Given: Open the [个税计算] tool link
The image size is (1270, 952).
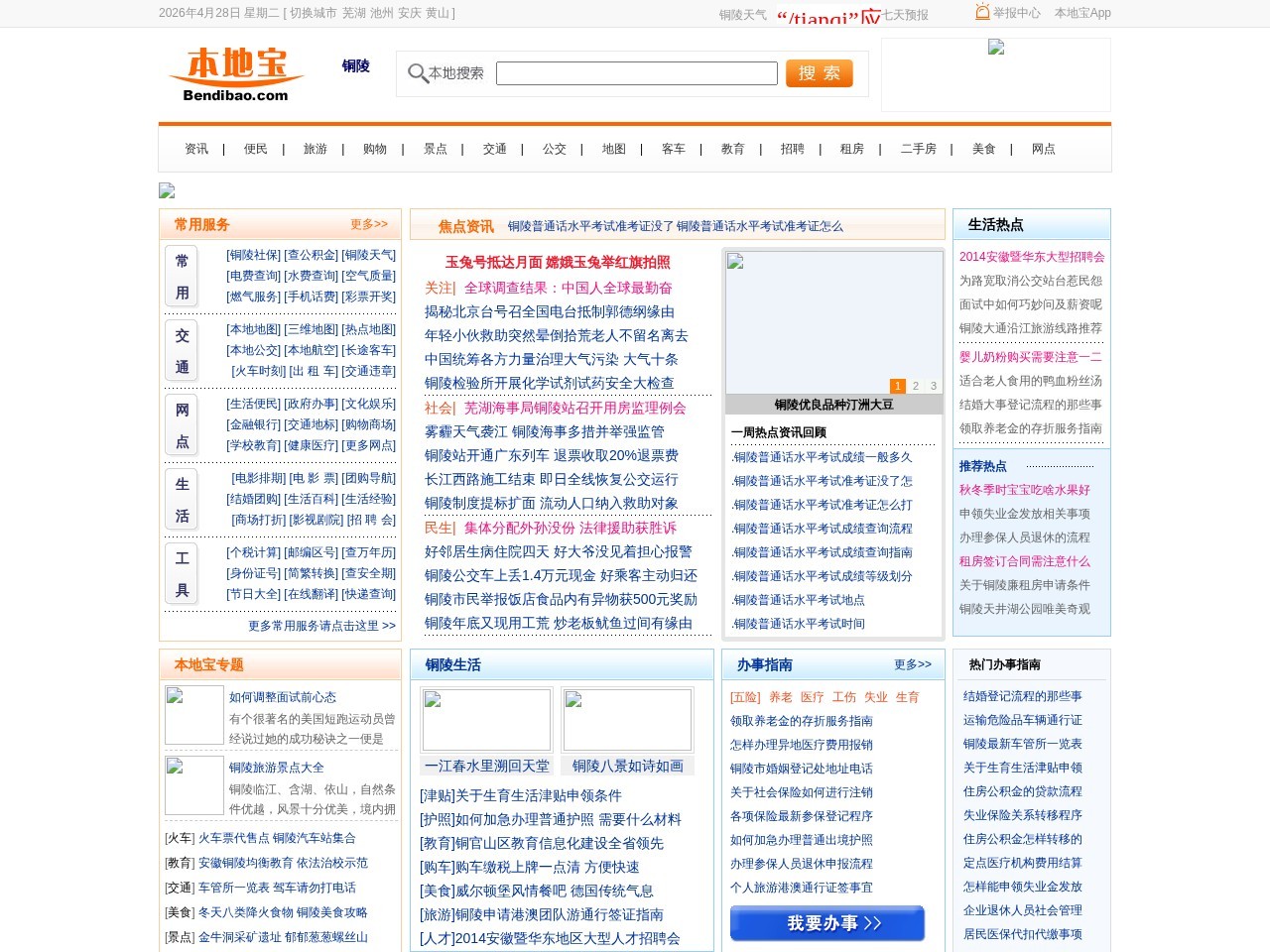Looking at the screenshot, I should [x=254, y=552].
